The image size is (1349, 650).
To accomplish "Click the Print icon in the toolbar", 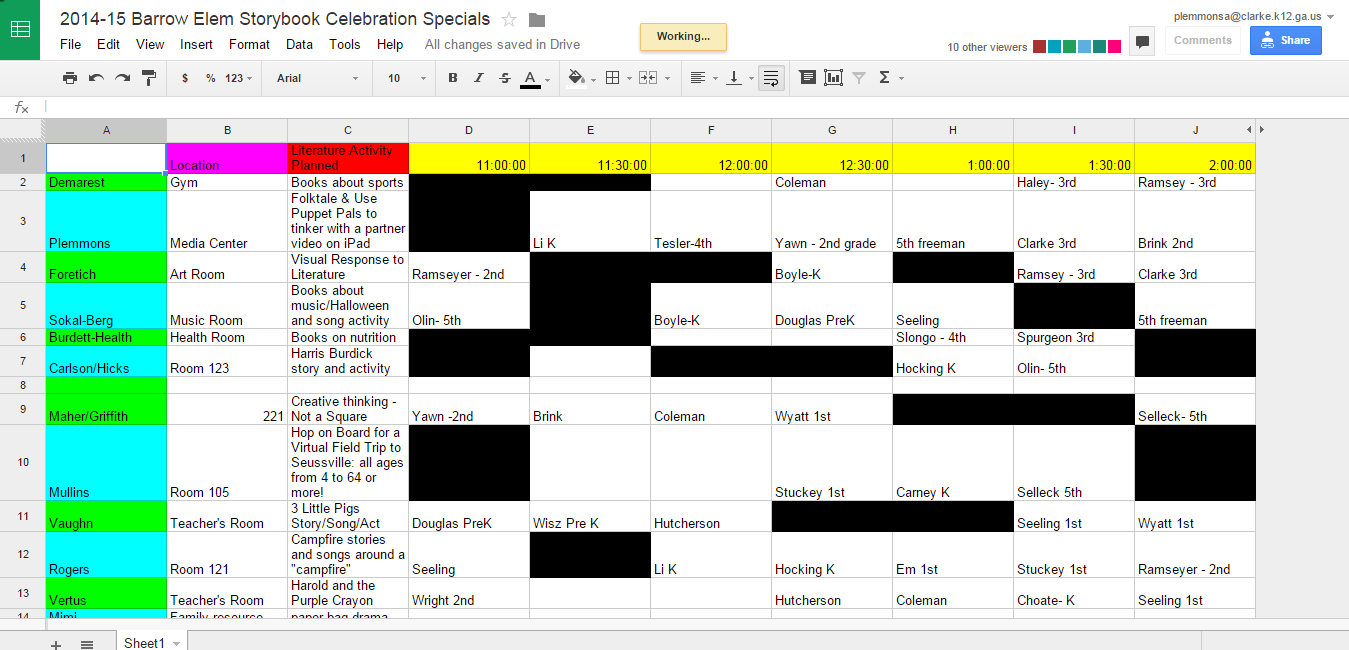I will click(69, 78).
